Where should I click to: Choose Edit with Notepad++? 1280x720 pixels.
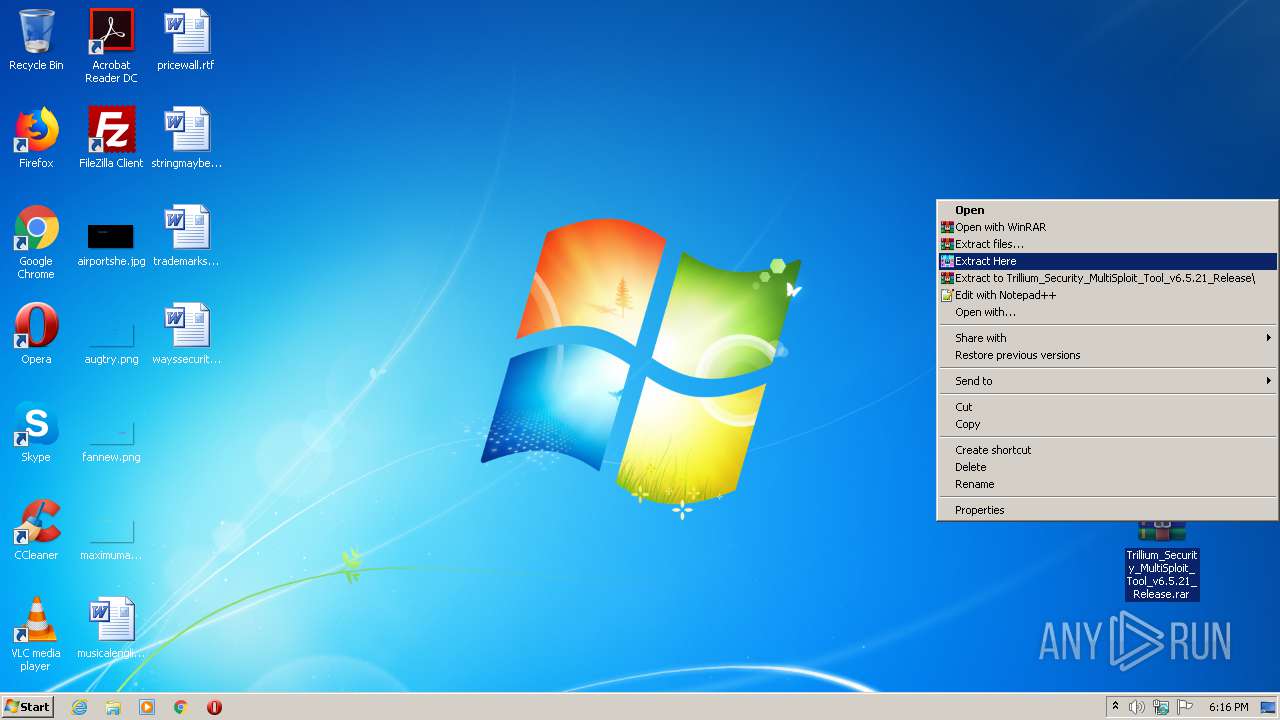1107,295
